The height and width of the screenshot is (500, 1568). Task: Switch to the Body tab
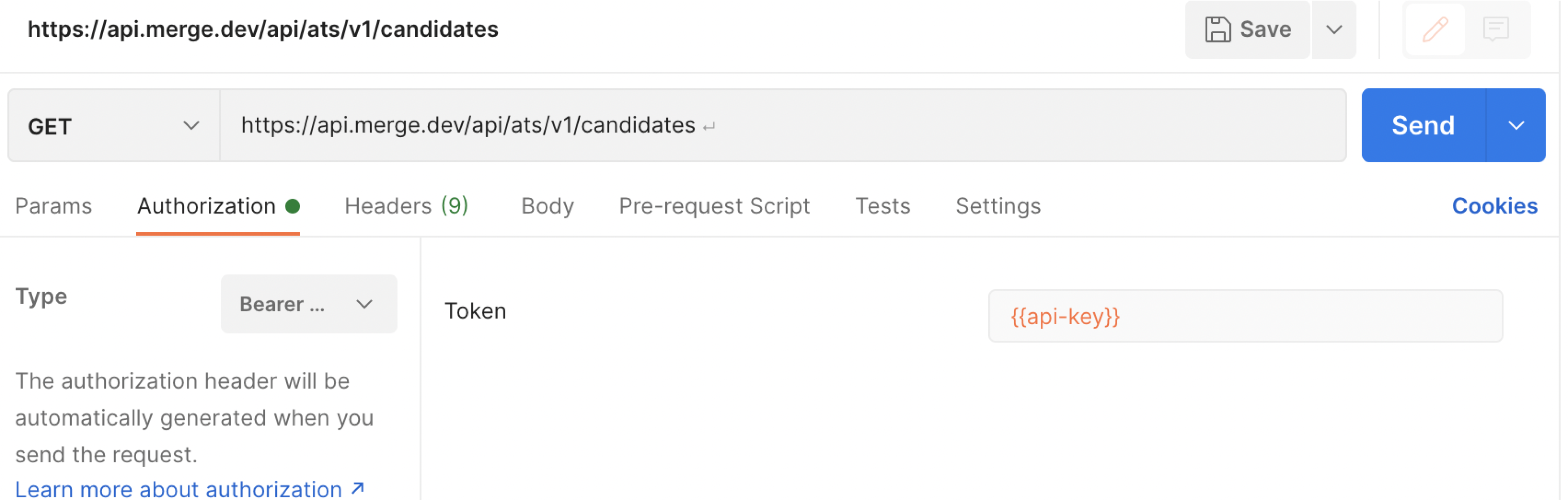tap(547, 206)
